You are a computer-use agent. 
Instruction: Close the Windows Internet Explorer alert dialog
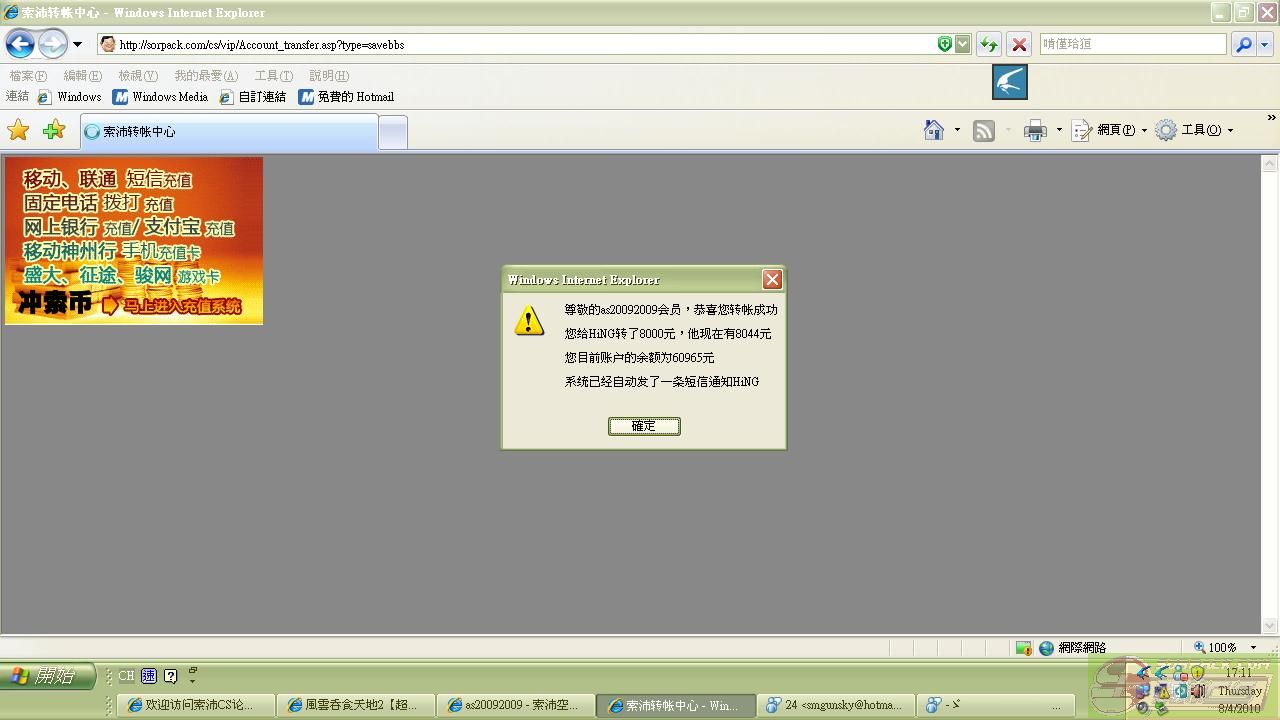click(772, 280)
